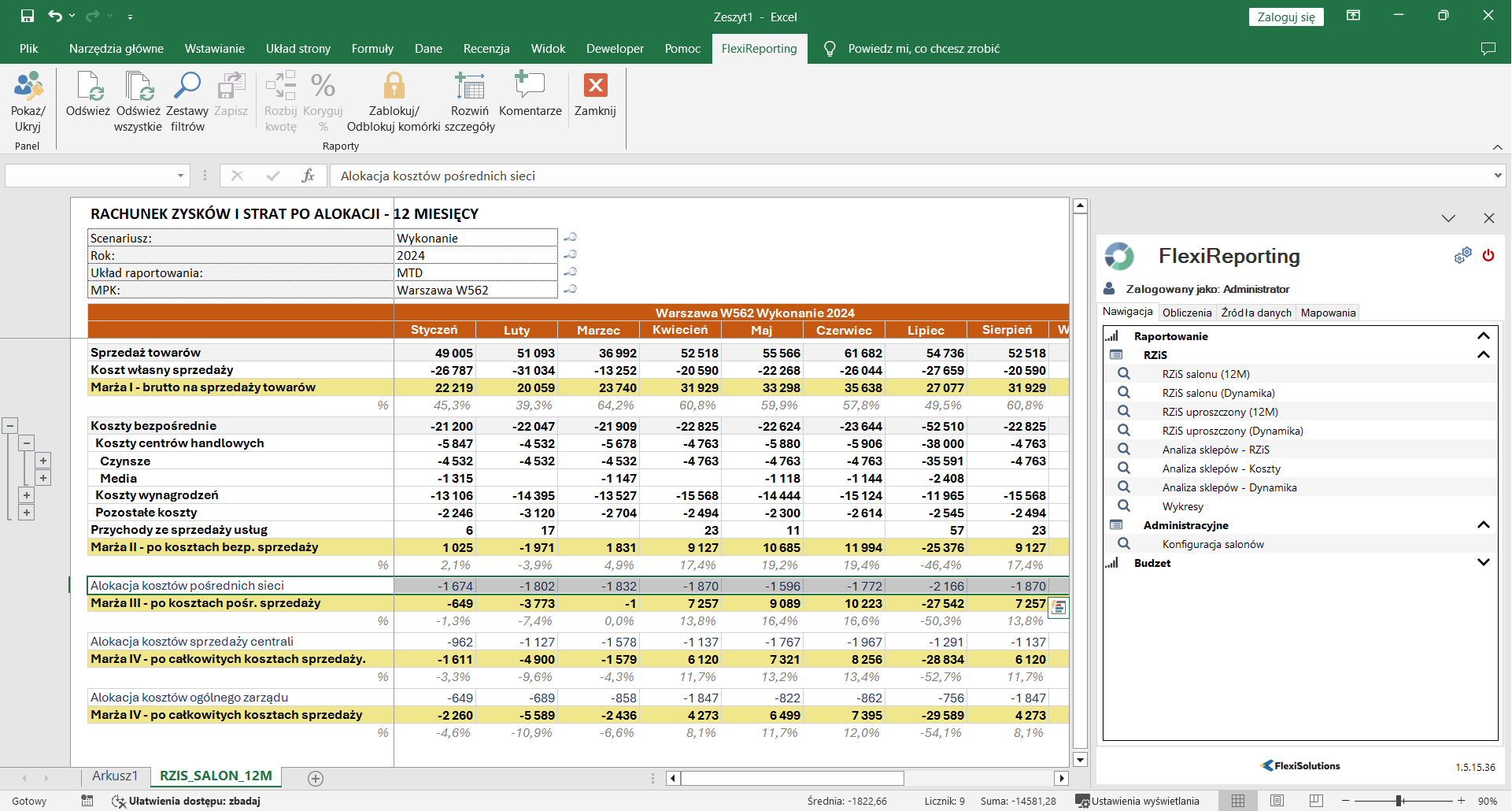Click the Pokaż/Ukryj panel icon
Viewport: 1512px width, 811px height.
coord(28,87)
